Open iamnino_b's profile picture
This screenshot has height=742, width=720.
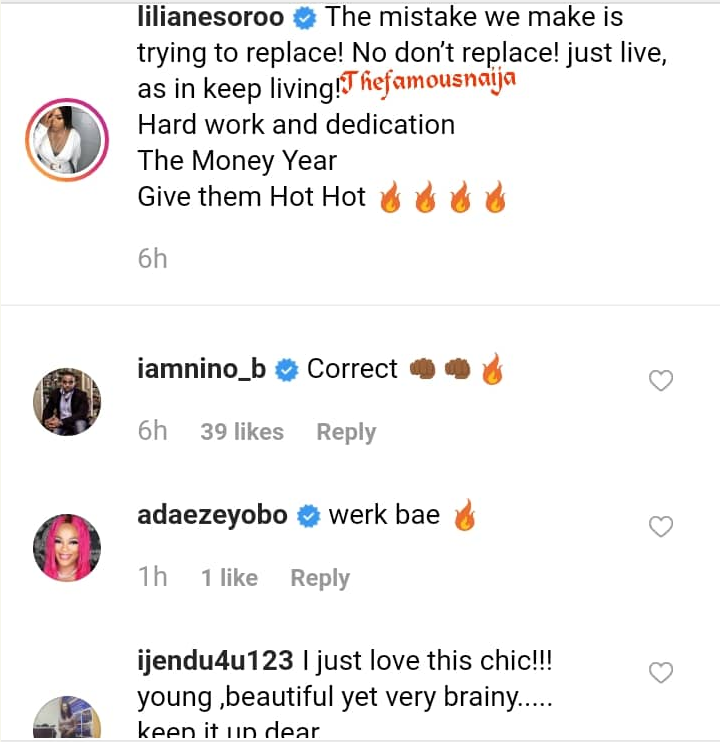tap(68, 401)
